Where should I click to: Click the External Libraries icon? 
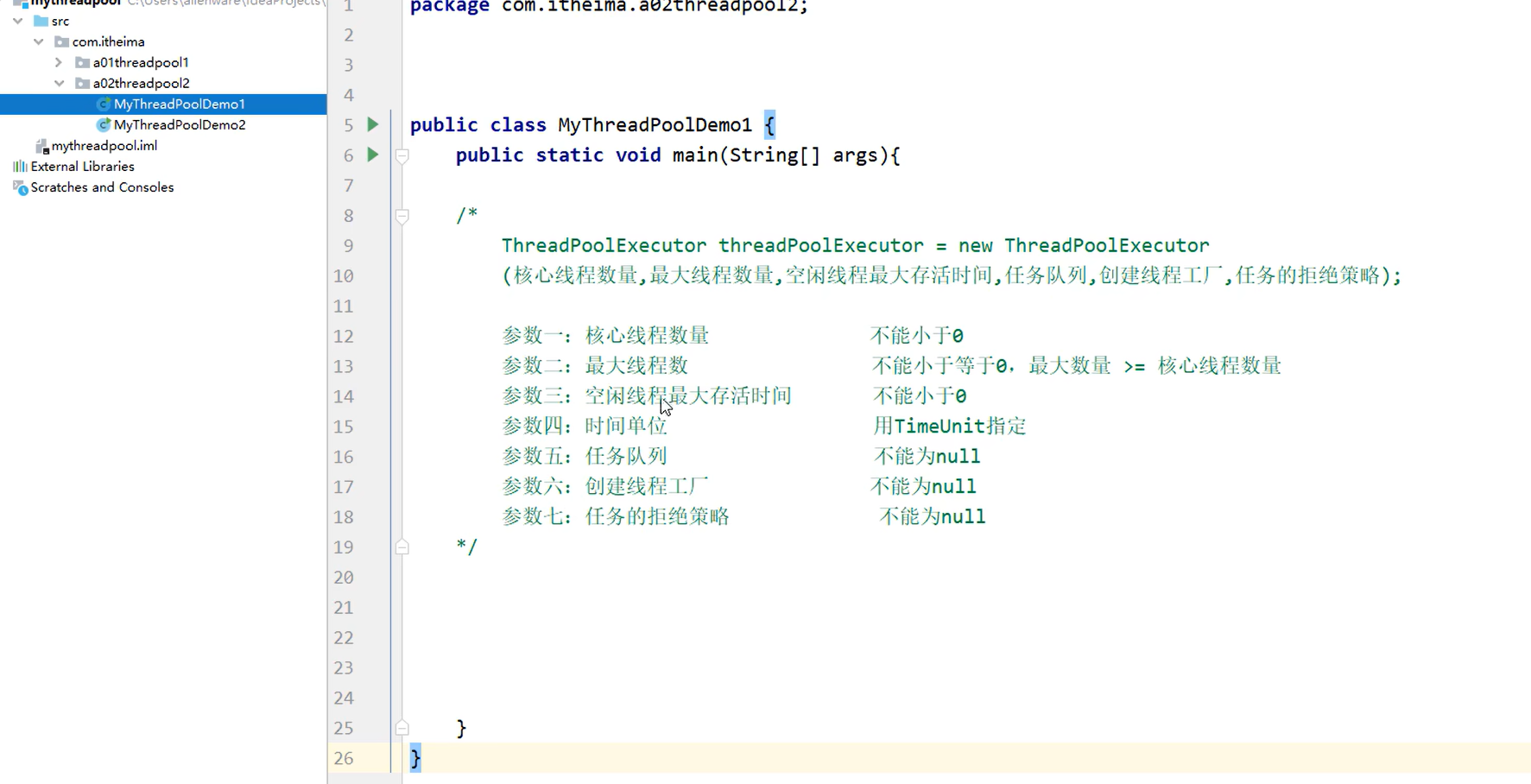19,166
